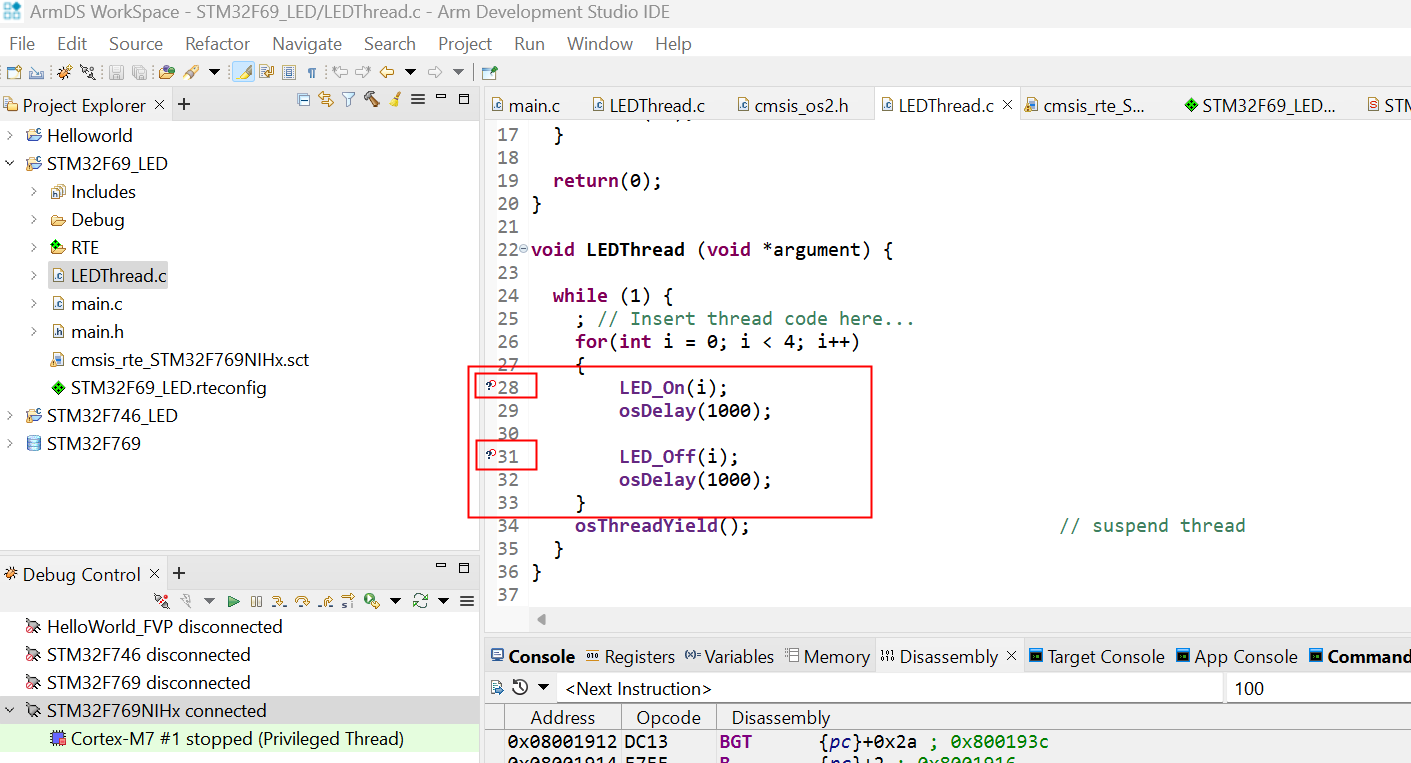
Task: Disconnect from target using plug icon
Action: 162,601
